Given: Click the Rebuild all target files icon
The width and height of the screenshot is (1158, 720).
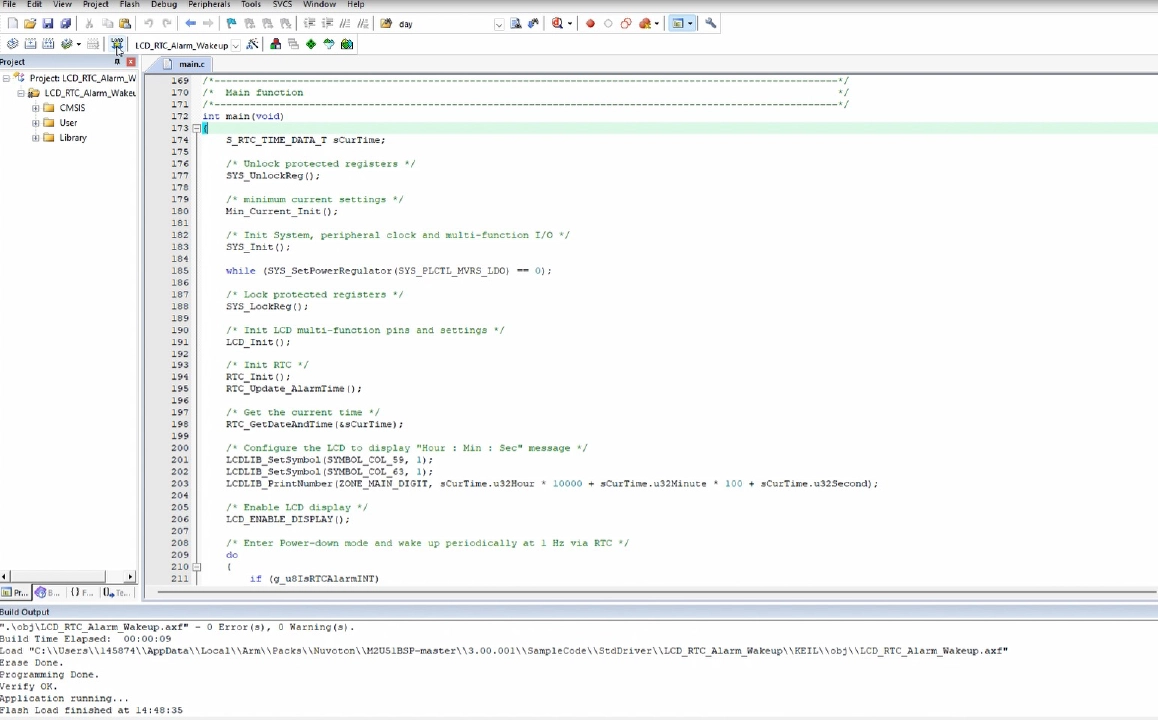Looking at the screenshot, I should click(x=48, y=44).
